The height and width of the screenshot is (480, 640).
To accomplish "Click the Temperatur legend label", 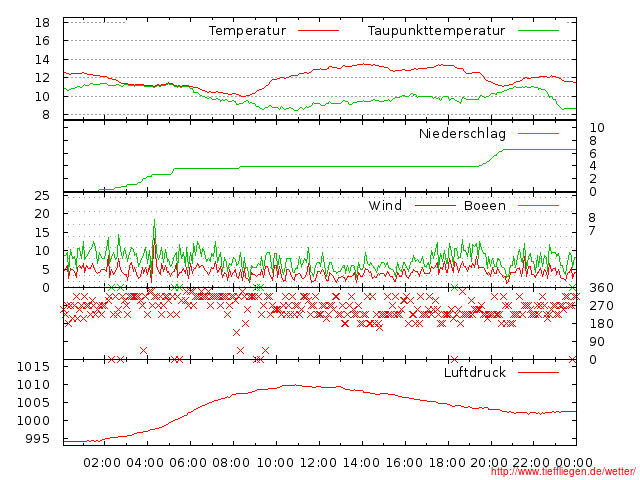I will pos(247,31).
